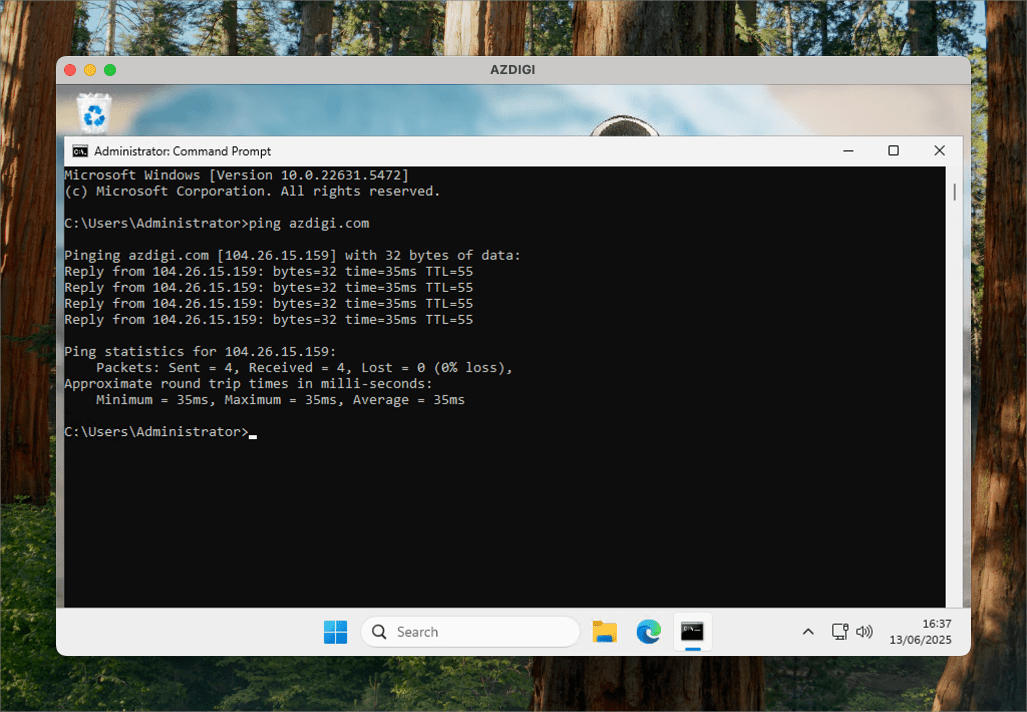Click the 'Microsoft Windows [Version 10.0.22631.5472]' line
Image resolution: width=1027 pixels, height=712 pixels.
[x=236, y=175]
